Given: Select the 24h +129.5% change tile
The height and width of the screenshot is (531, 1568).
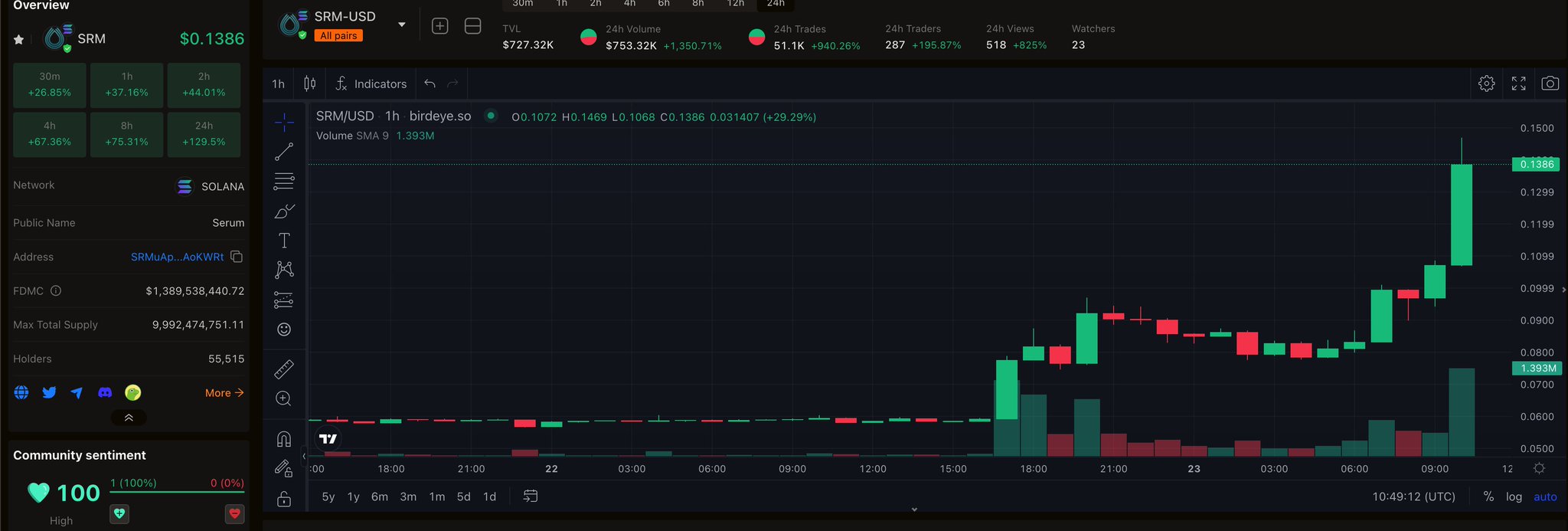Looking at the screenshot, I should (x=204, y=134).
